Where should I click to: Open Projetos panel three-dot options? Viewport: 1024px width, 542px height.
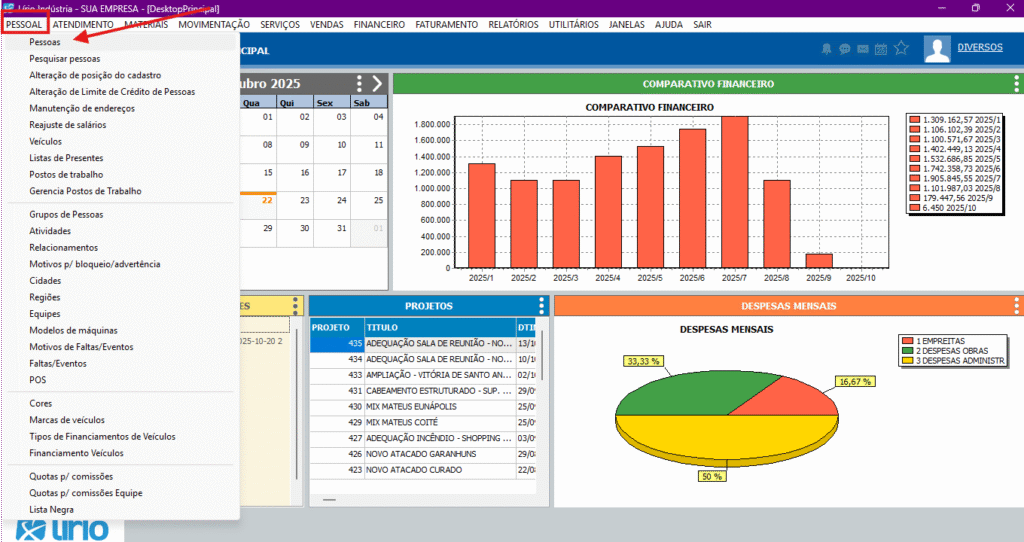[x=542, y=306]
